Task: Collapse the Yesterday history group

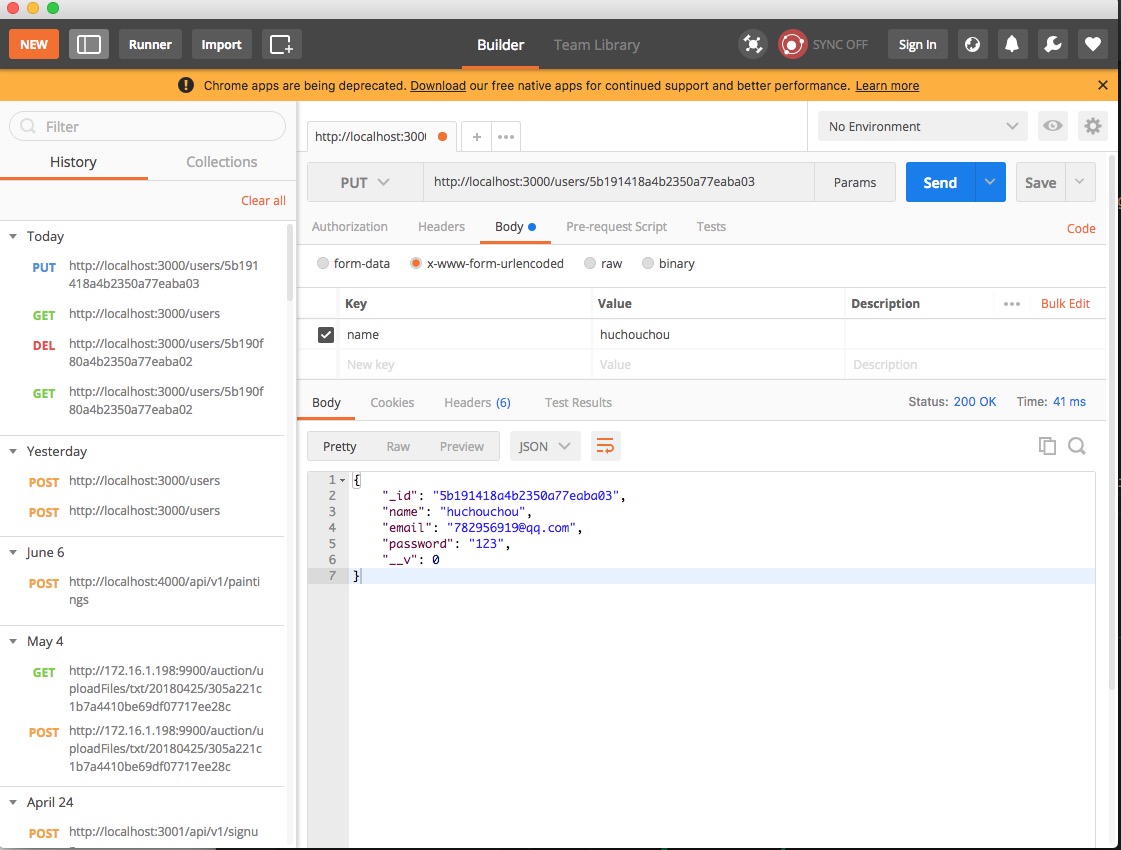Action: 13,451
